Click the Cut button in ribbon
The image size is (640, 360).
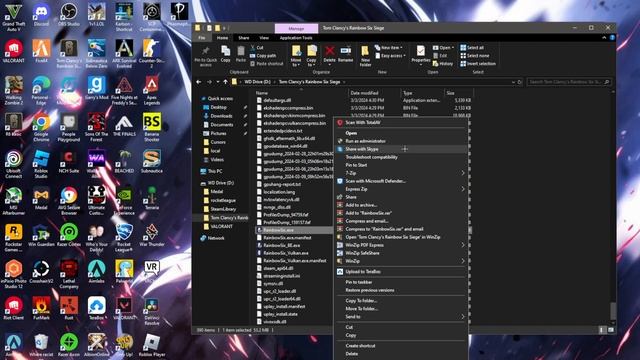257,47
